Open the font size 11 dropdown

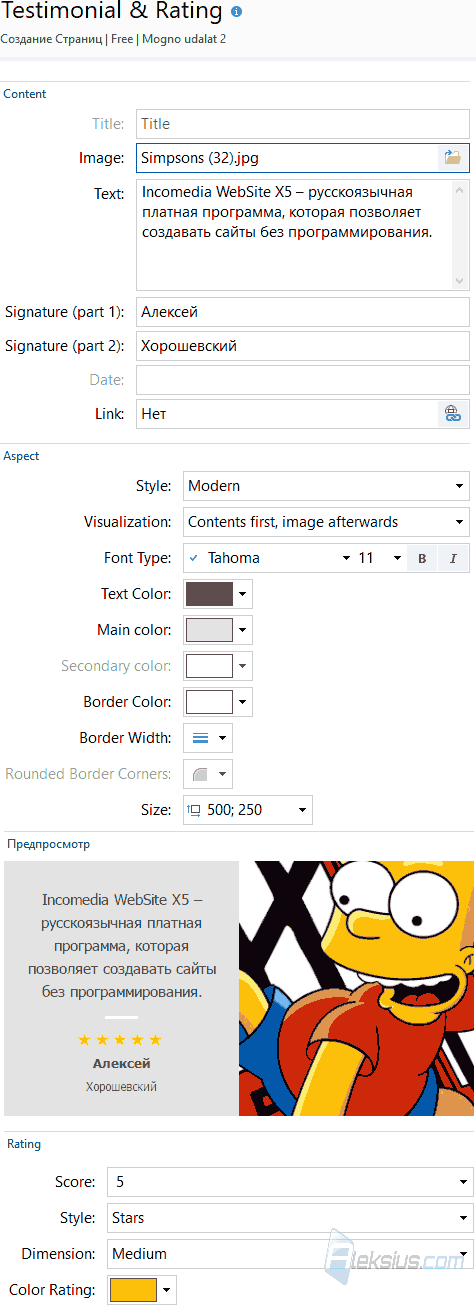point(380,558)
